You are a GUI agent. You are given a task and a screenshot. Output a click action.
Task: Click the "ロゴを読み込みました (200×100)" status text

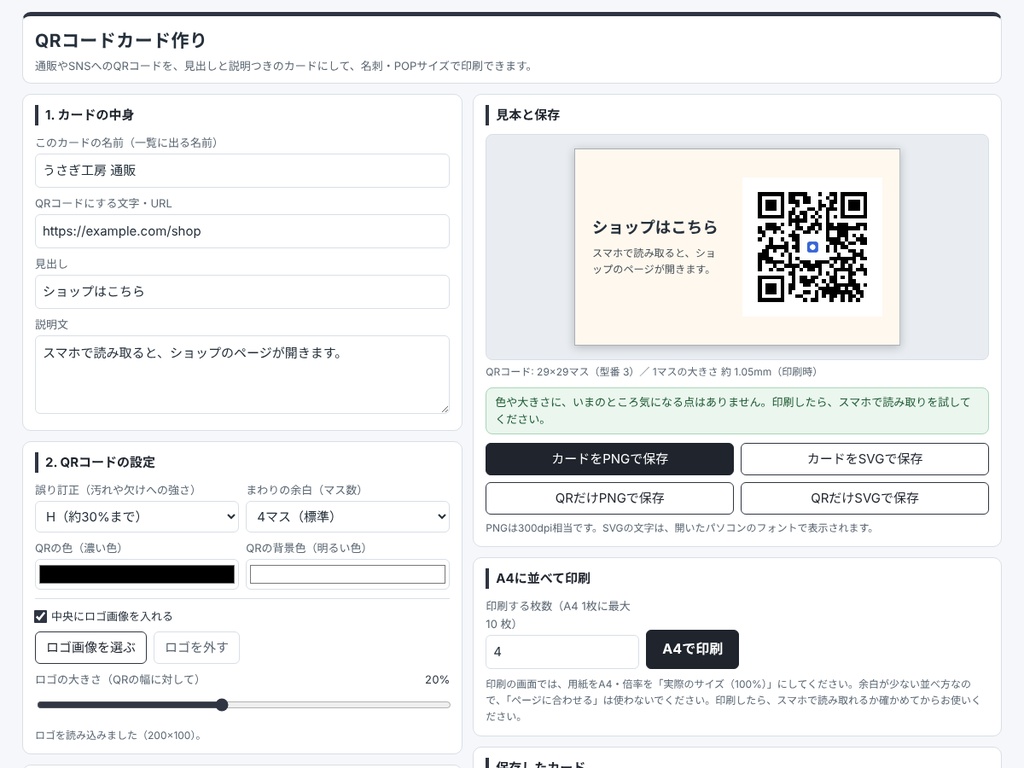click(x=119, y=735)
